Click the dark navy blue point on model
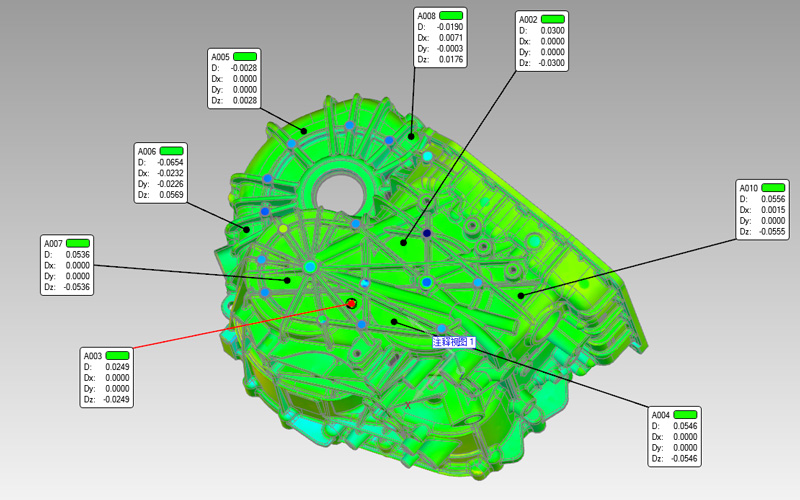Screen dimensions: 800x500 [427, 233]
